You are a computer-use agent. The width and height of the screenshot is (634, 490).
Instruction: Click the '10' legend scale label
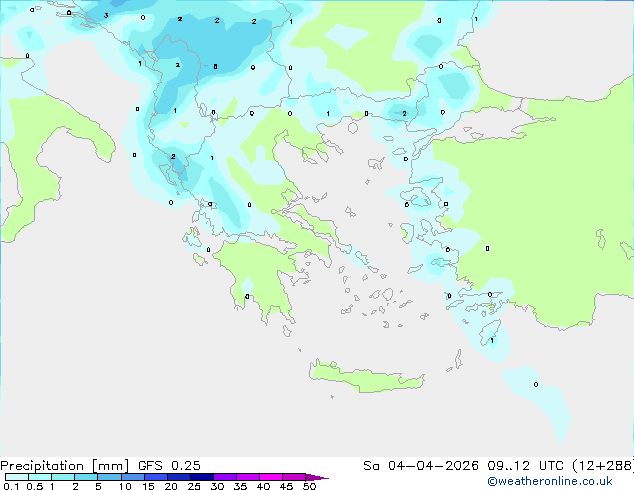coord(125,486)
